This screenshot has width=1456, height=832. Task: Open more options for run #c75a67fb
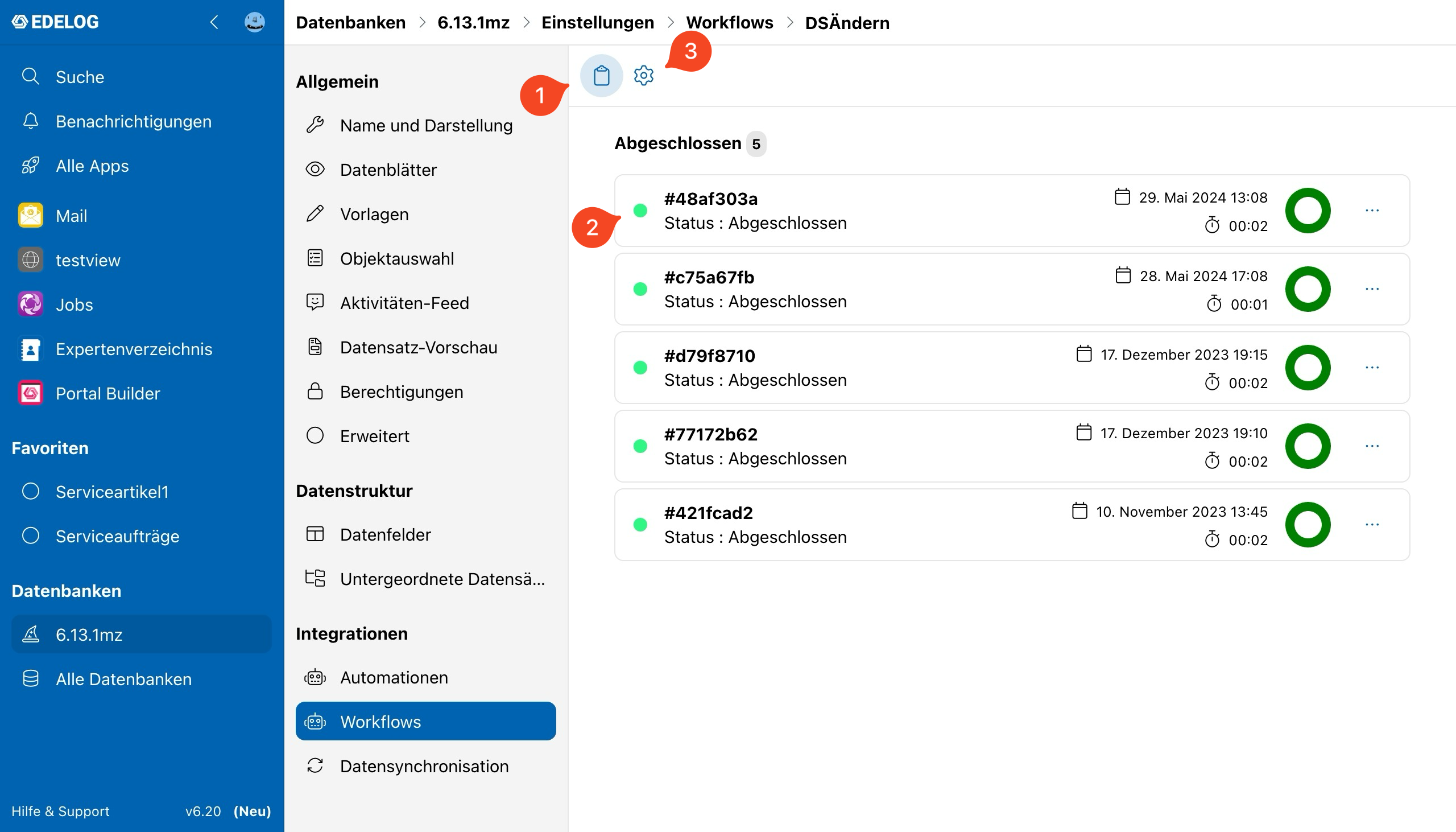pos(1371,289)
